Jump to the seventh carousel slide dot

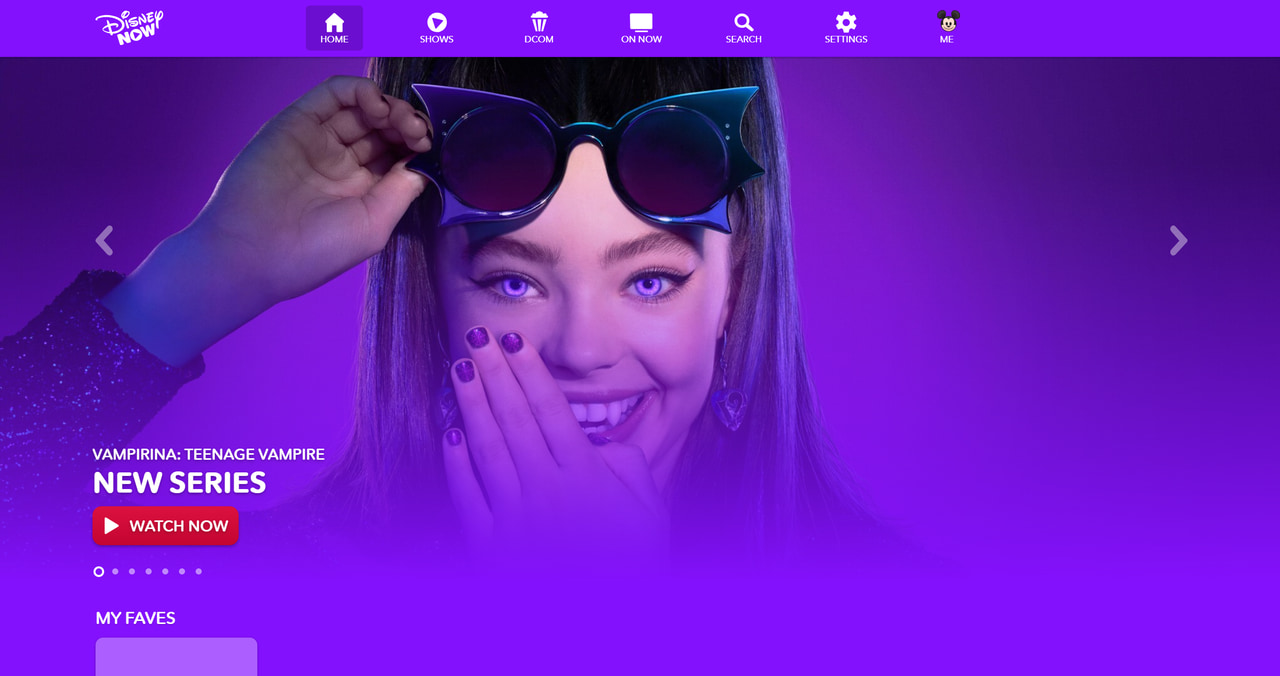(x=199, y=572)
